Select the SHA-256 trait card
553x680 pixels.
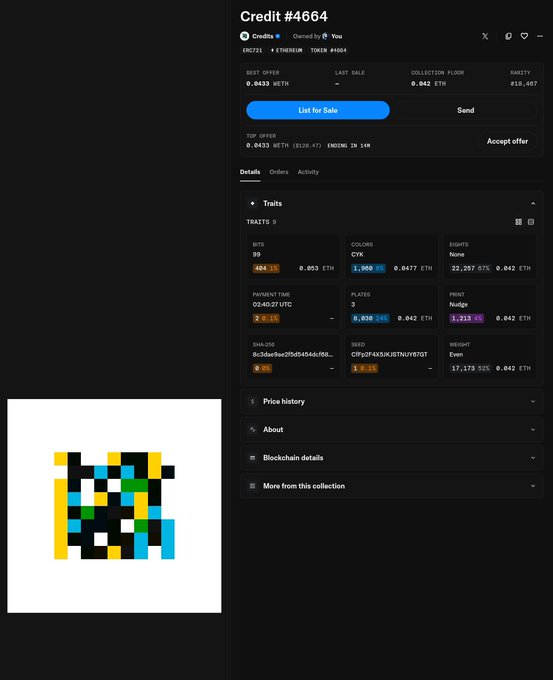[x=293, y=356]
